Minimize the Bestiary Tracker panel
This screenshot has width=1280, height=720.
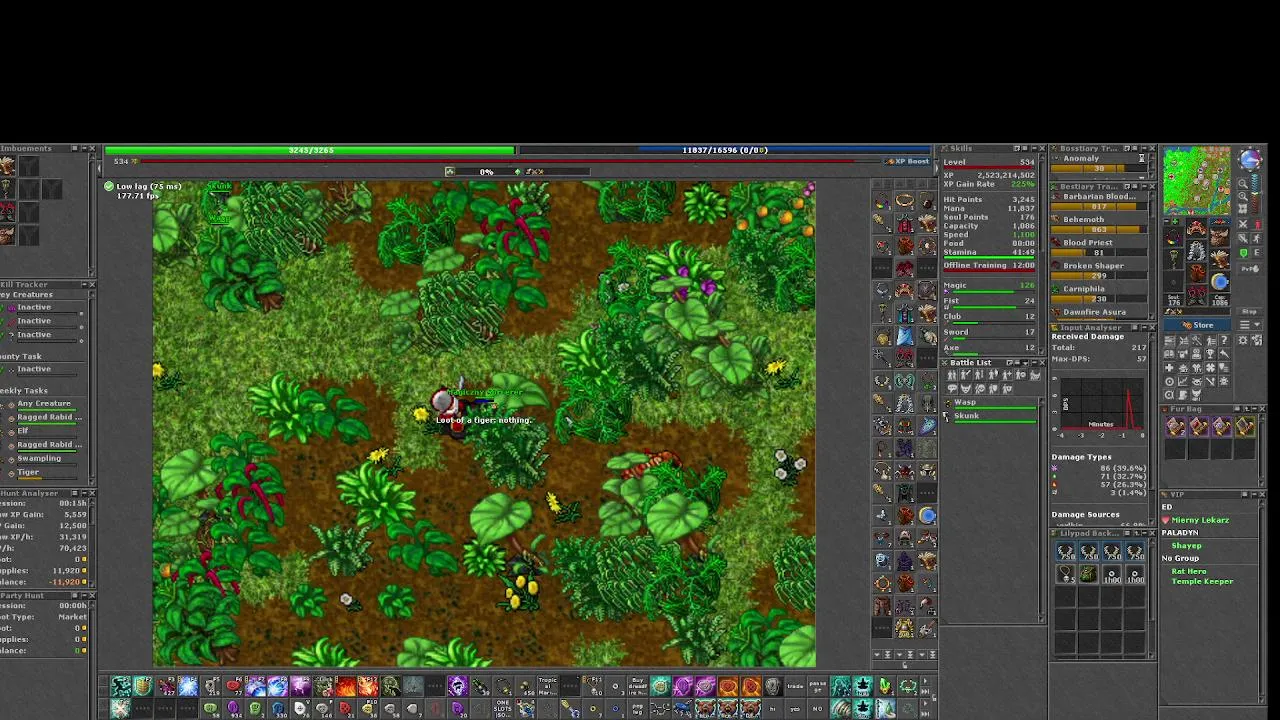point(1145,186)
